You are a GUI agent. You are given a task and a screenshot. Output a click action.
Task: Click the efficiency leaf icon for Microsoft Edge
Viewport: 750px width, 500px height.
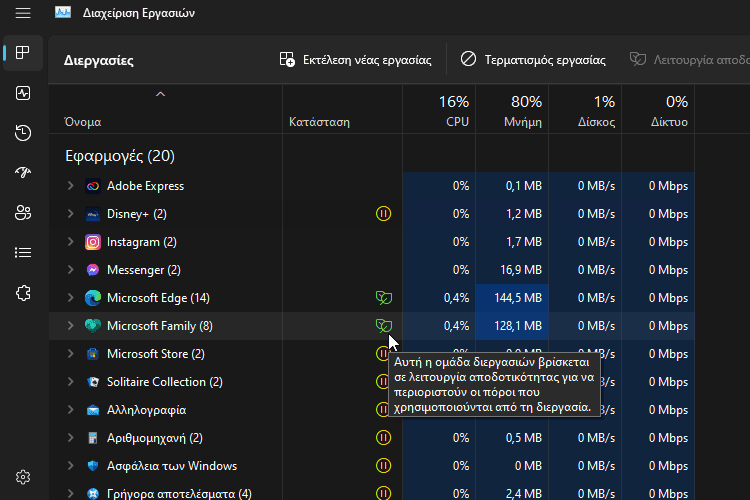384,298
